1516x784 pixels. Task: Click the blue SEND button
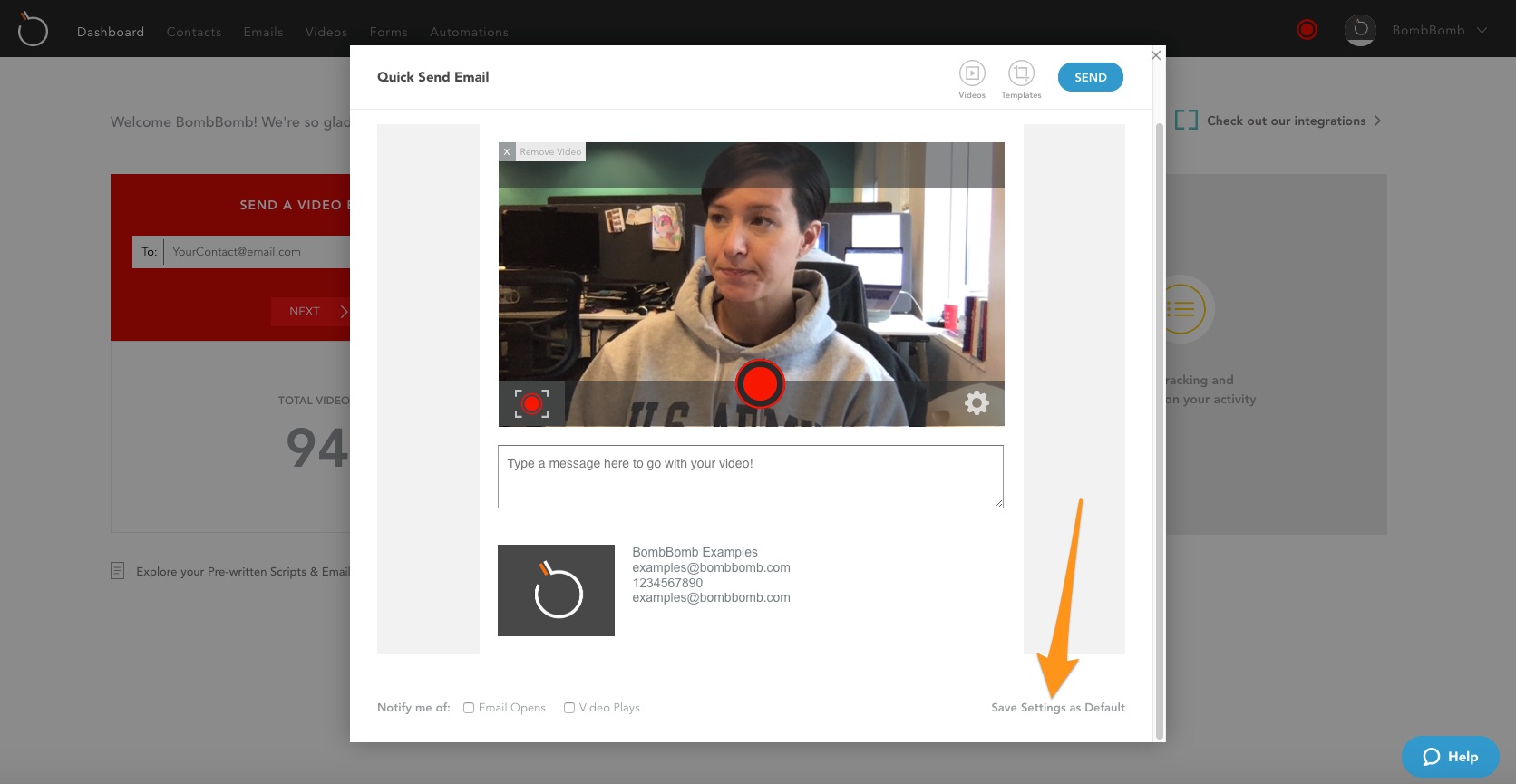point(1091,77)
